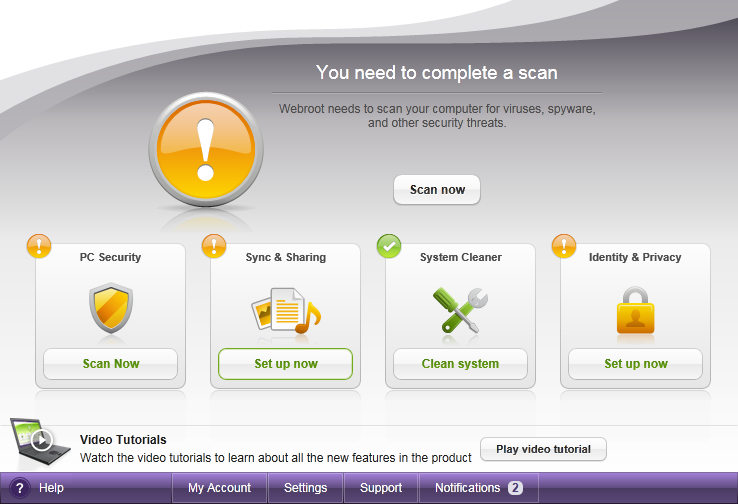Click the large orange exclamation alert icon
Viewport: 738px width, 504px height.
(206, 150)
